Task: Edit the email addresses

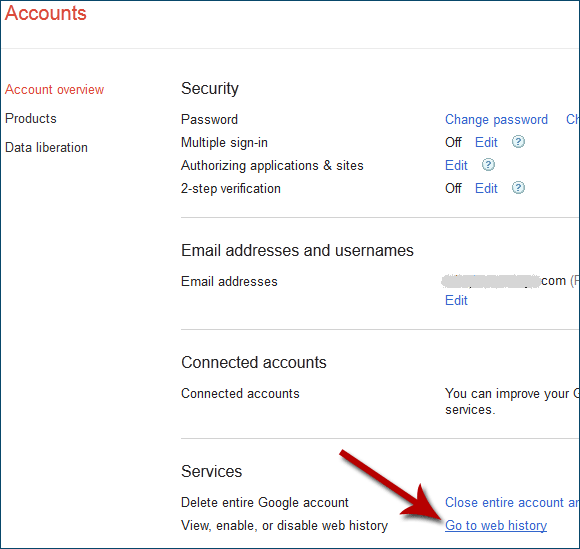Action: tap(456, 300)
